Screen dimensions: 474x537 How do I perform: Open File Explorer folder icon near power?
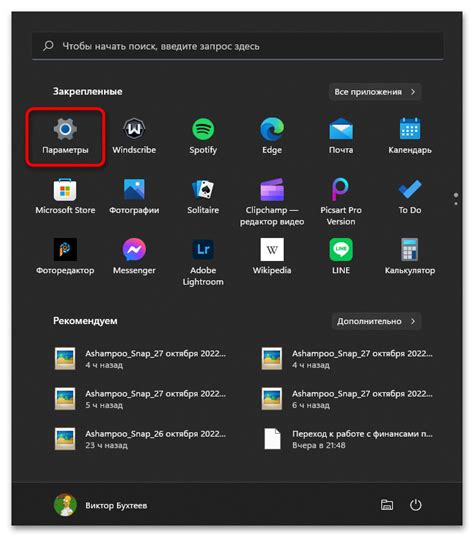pyautogui.click(x=387, y=505)
